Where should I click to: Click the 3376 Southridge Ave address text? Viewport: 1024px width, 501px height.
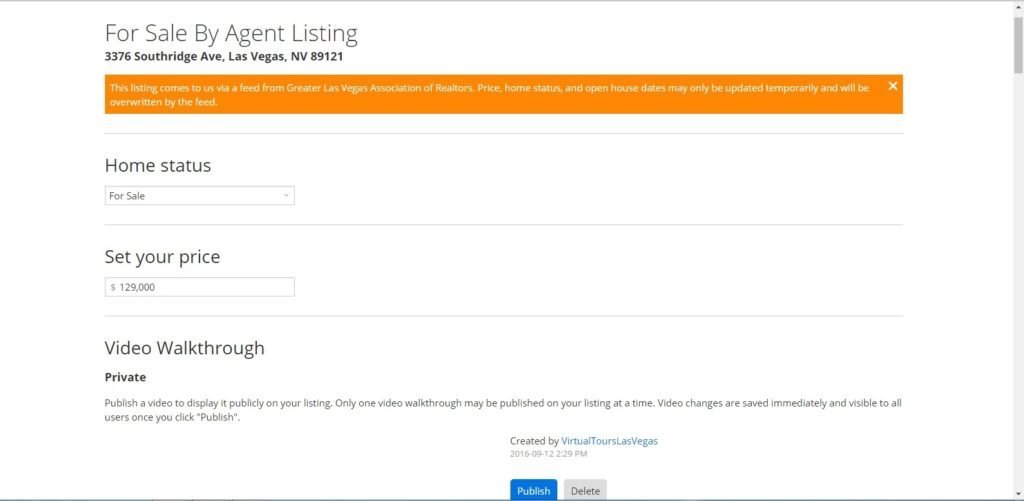point(224,57)
